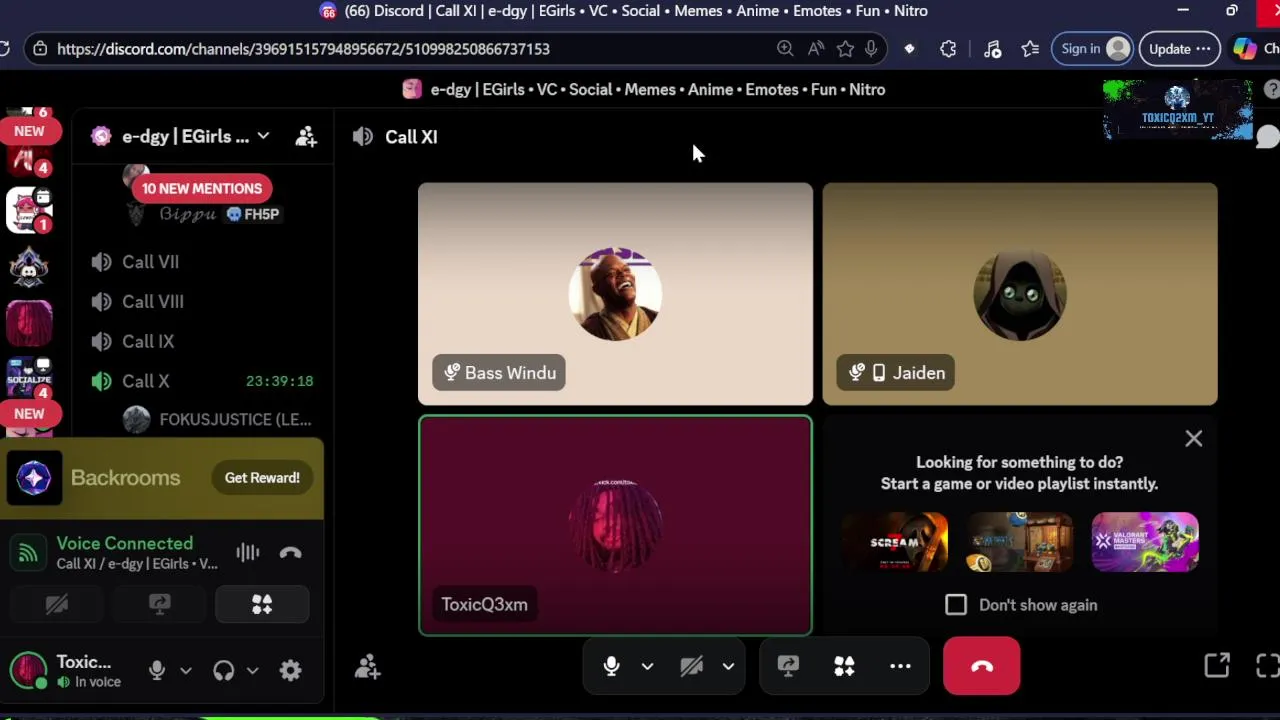
Task: Click the Get Reward! button
Action: coord(262,478)
